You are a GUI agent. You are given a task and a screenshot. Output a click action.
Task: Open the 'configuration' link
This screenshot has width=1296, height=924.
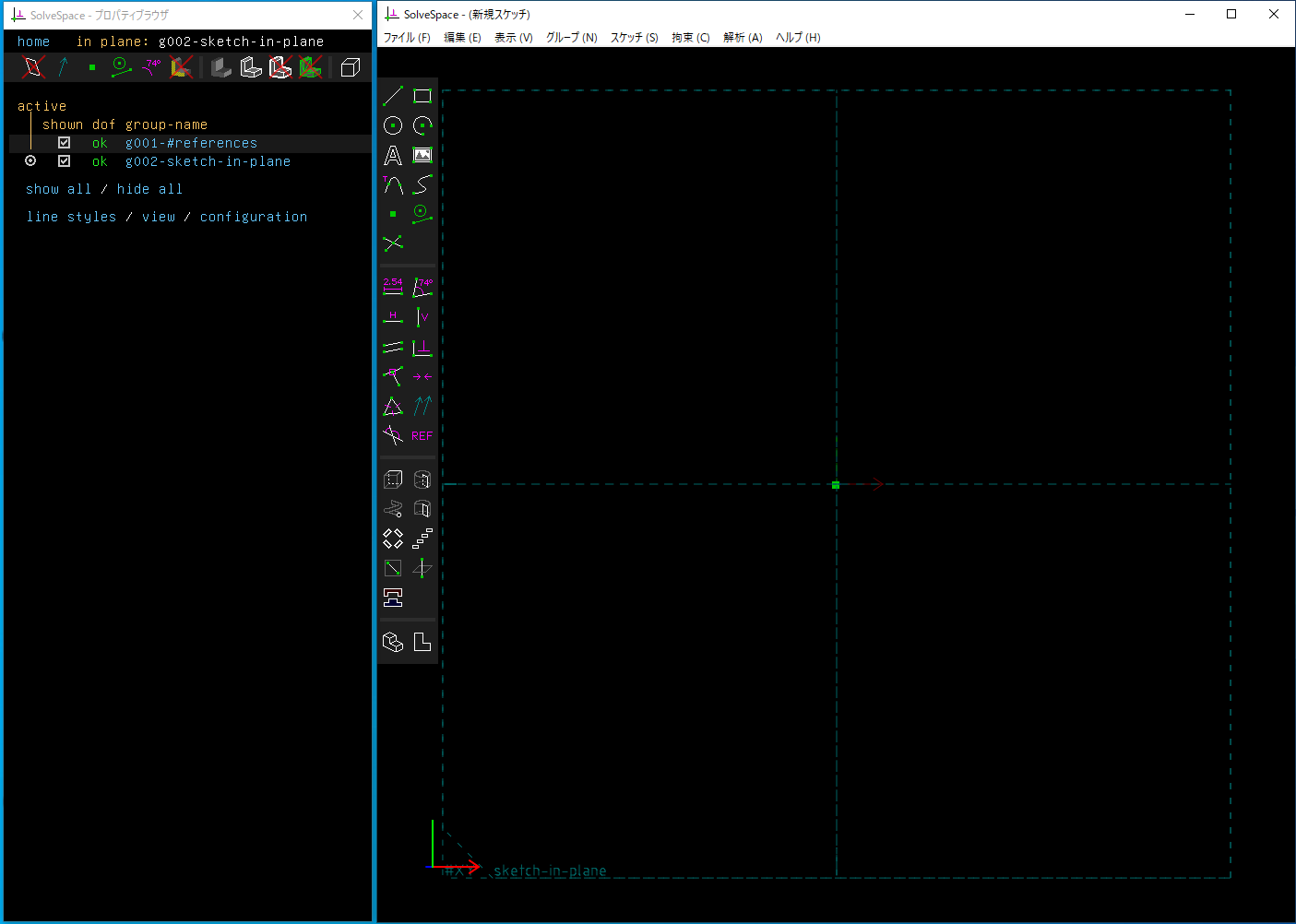[x=254, y=217]
